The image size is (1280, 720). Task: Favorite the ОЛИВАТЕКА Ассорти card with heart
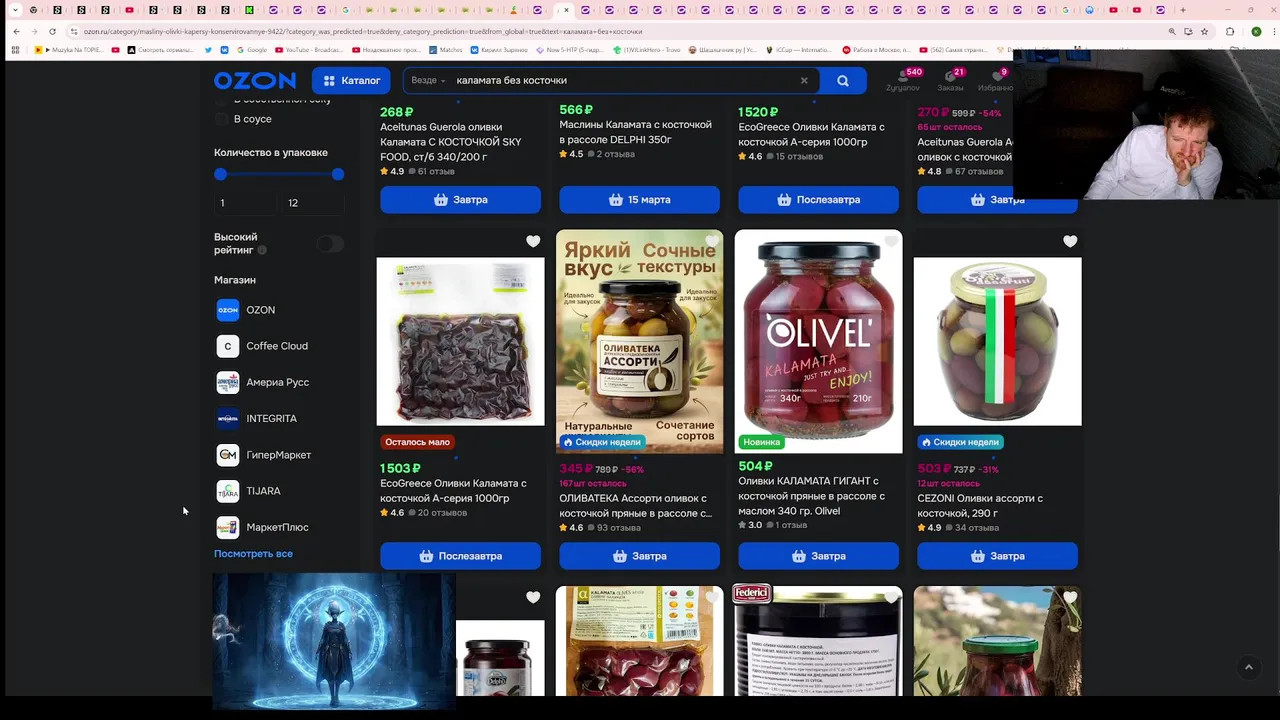click(x=712, y=241)
